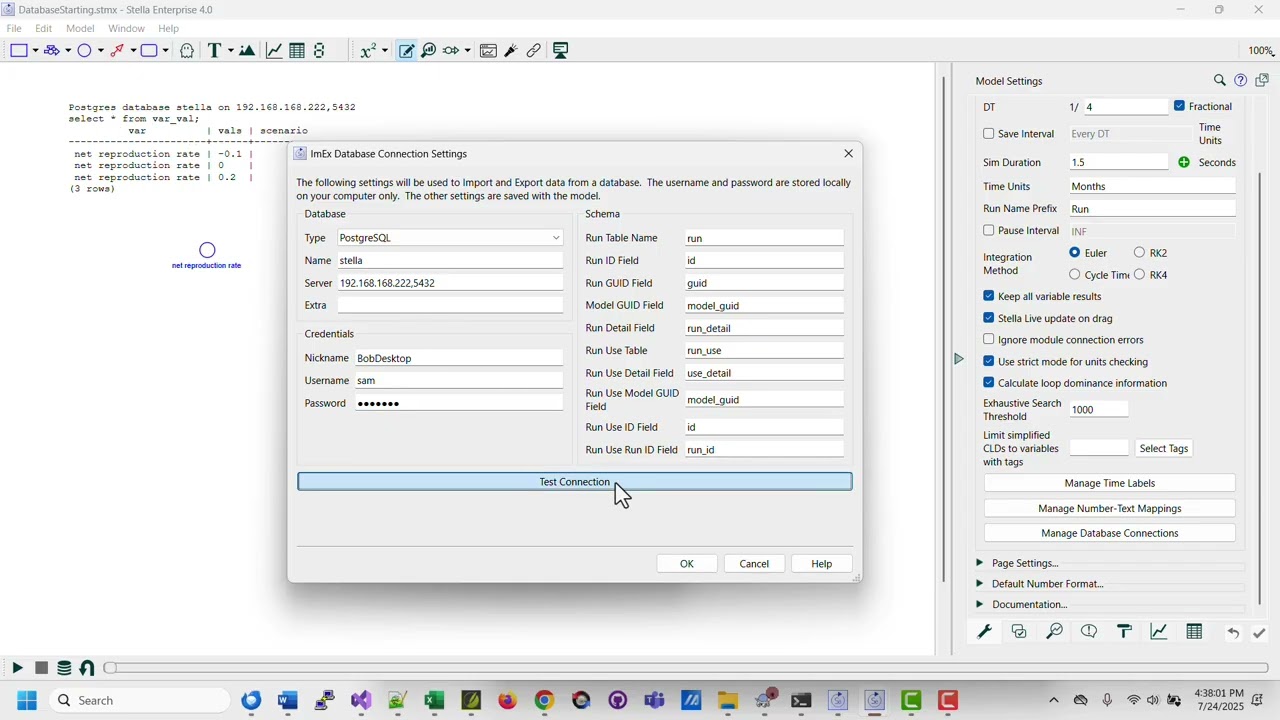Click the undo arrow in panel
Viewport: 1280px width, 720px height.
(1234, 633)
